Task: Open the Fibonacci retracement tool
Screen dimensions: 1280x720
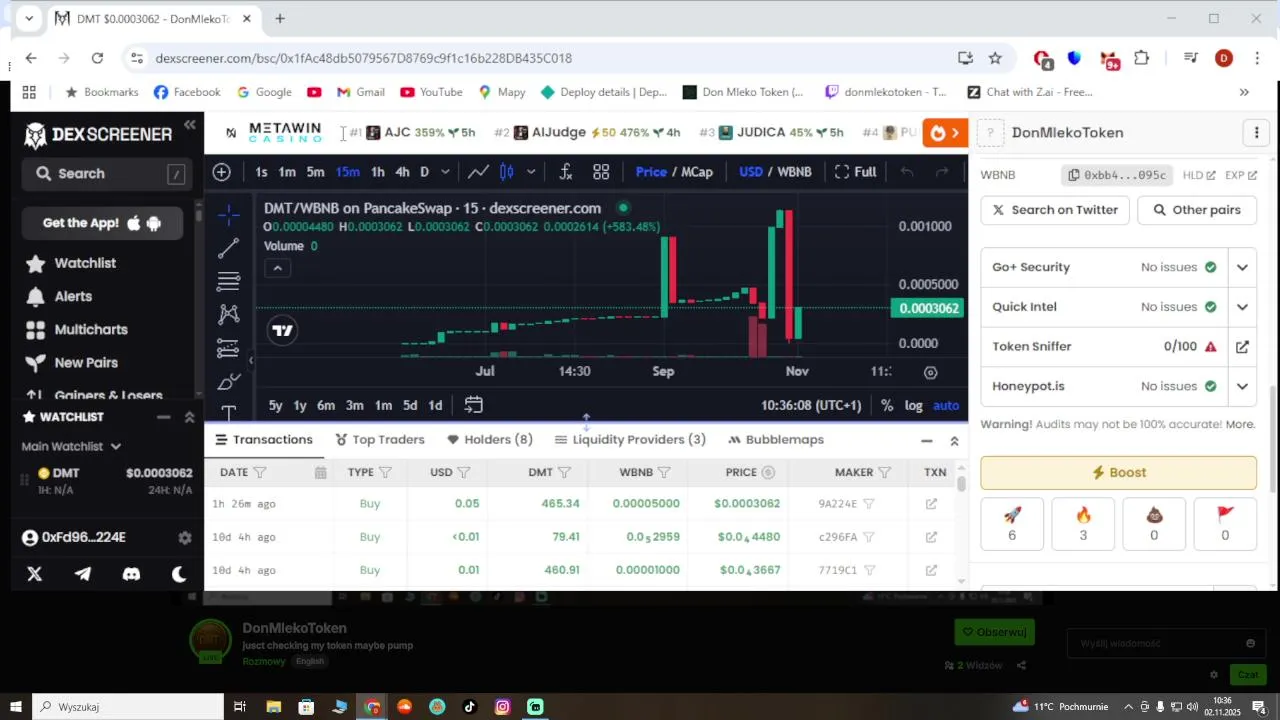Action: (228, 281)
